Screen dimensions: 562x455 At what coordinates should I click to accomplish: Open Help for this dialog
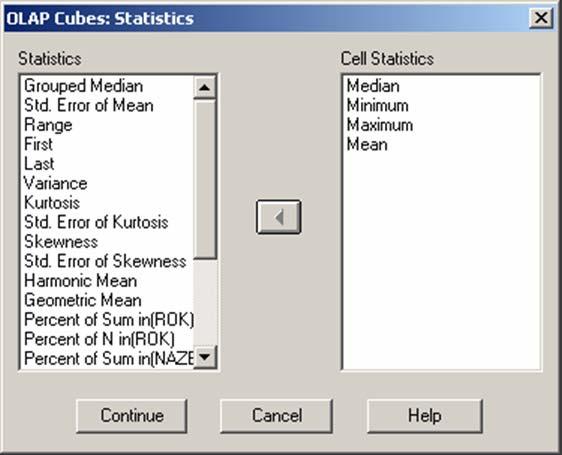pos(425,416)
